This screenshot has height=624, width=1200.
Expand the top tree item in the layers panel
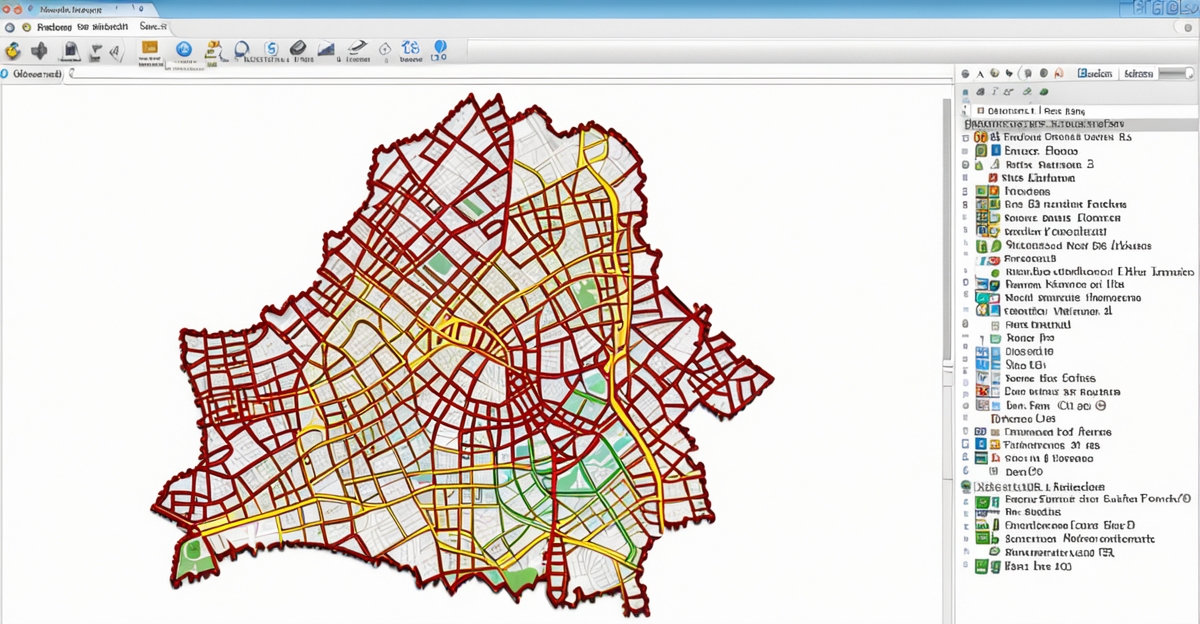click(x=980, y=111)
